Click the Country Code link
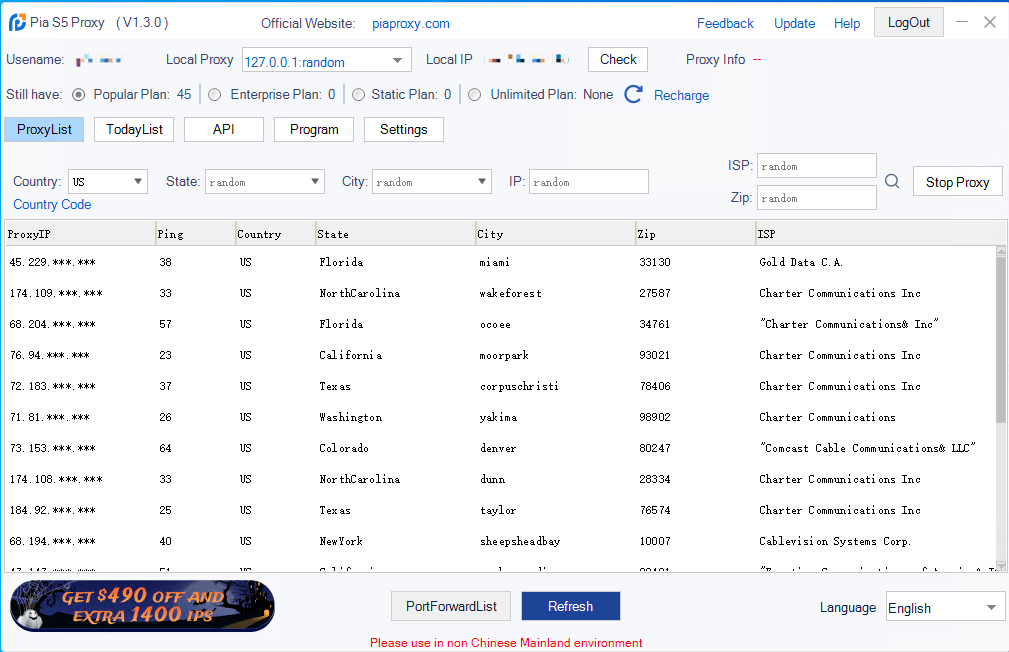This screenshot has height=652, width=1009. tap(52, 204)
